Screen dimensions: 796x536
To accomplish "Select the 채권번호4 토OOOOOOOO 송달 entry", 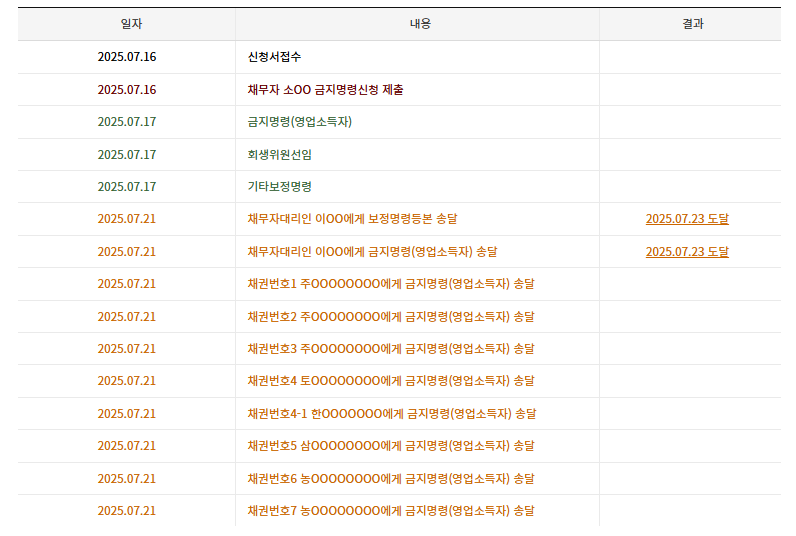I will point(391,381).
